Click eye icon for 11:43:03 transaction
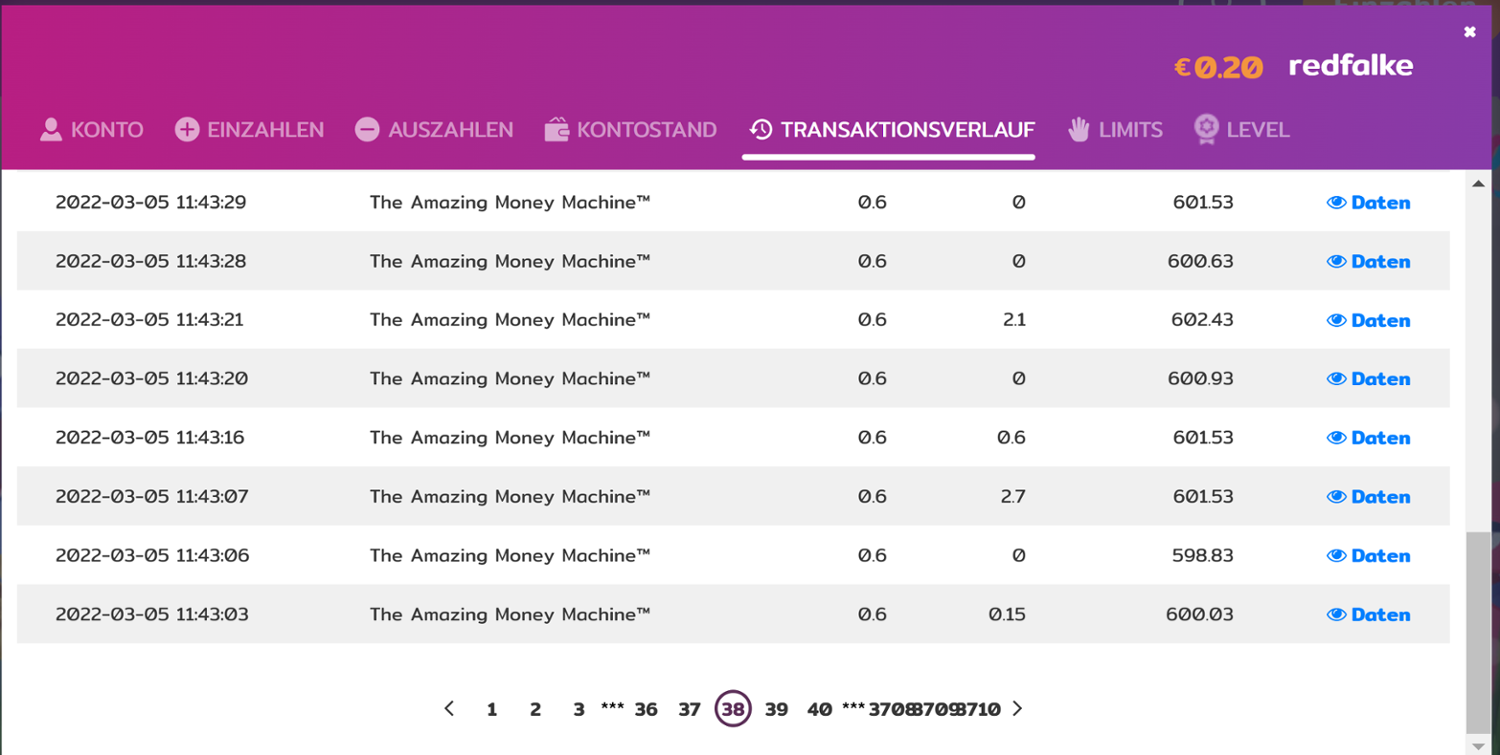Screen dimensions: 1500x755 coord(1336,615)
